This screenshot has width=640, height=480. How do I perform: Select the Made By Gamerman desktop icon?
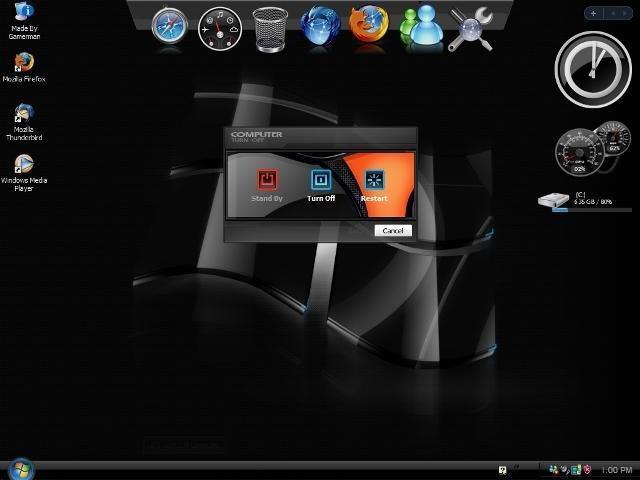[24, 20]
